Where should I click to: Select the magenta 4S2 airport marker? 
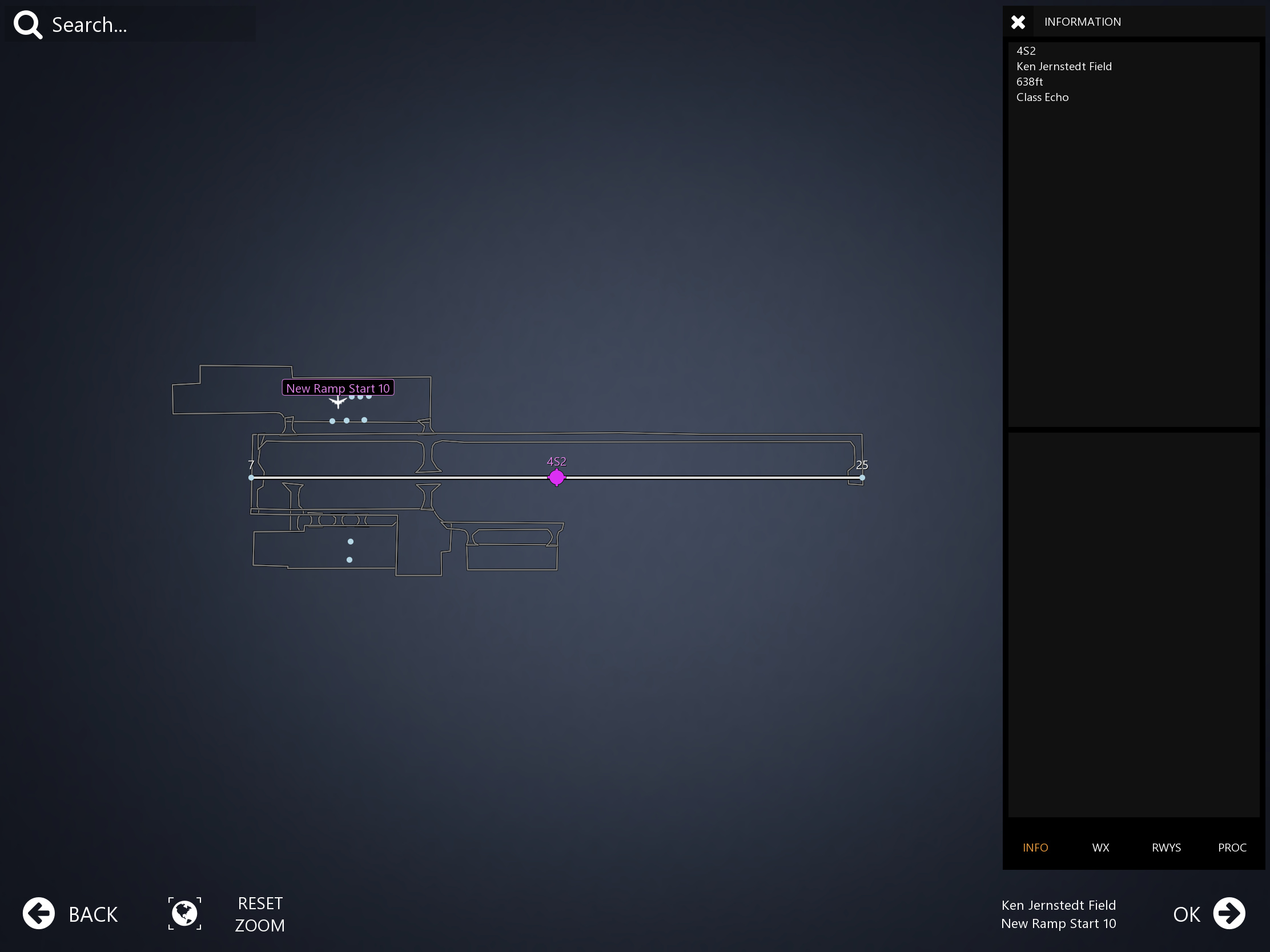click(556, 478)
